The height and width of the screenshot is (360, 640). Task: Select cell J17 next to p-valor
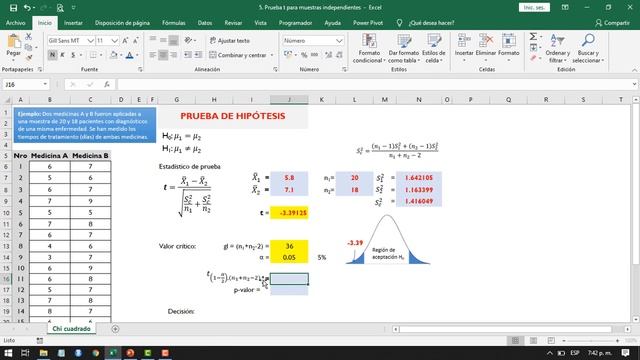289,290
